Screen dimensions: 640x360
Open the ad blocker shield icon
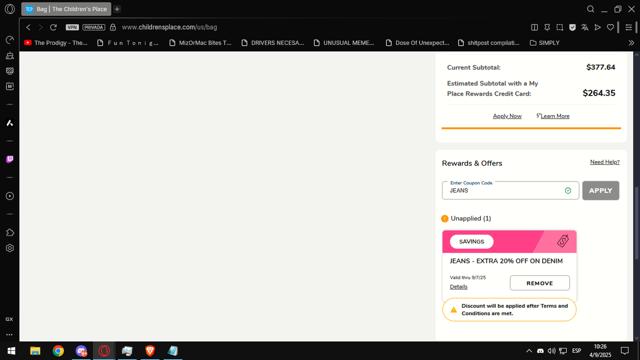[x=572, y=27]
